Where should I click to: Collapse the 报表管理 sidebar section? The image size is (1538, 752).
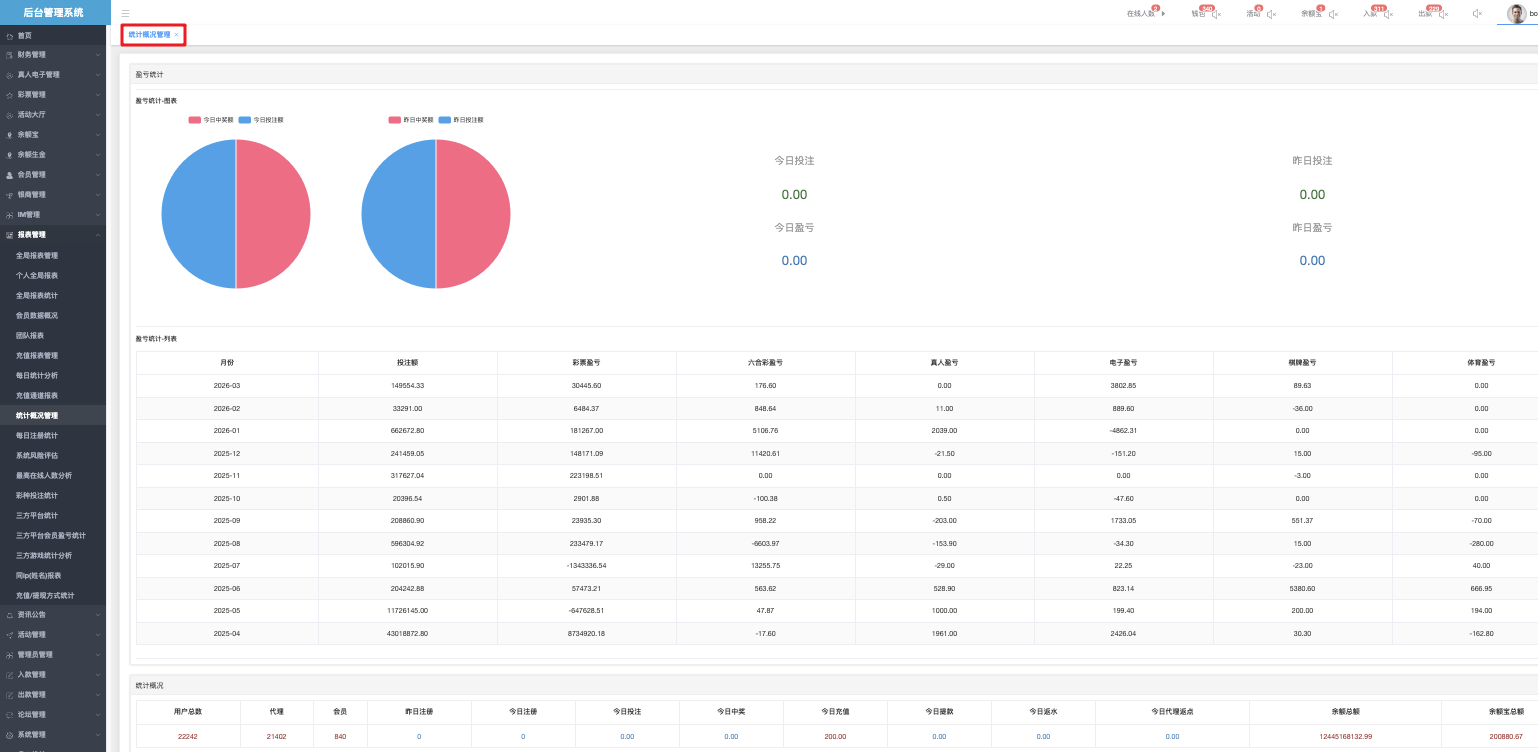[98, 235]
